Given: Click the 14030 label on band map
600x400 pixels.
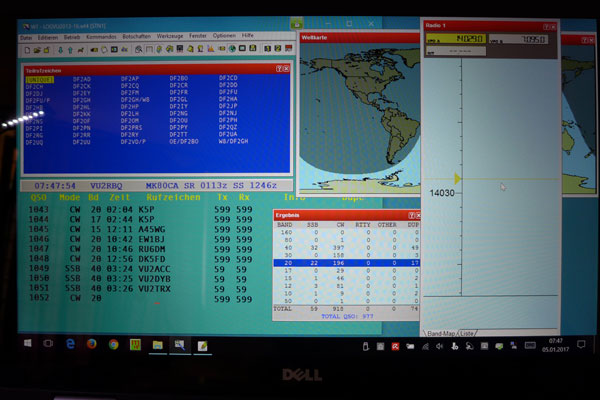Looking at the screenshot, I should [x=442, y=193].
